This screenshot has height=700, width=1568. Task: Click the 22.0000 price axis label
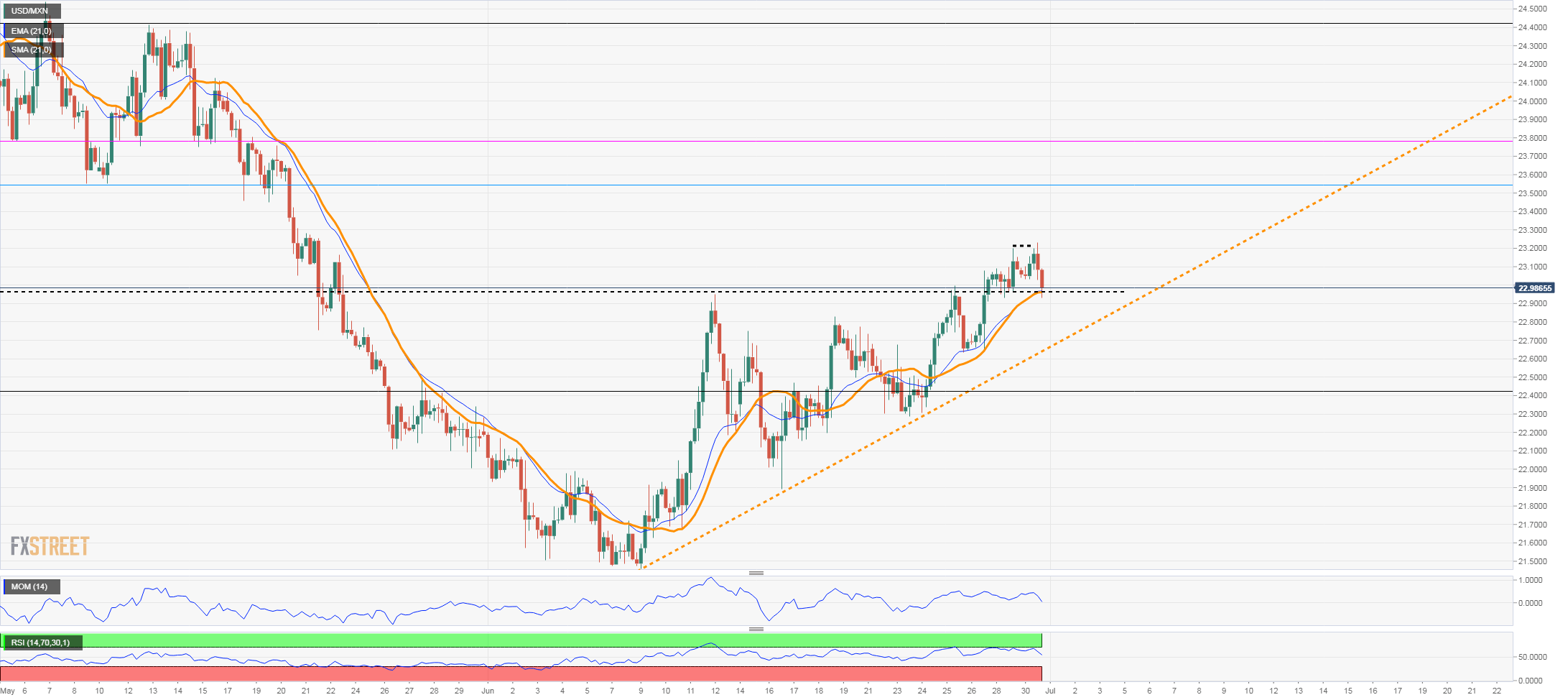[1532, 469]
